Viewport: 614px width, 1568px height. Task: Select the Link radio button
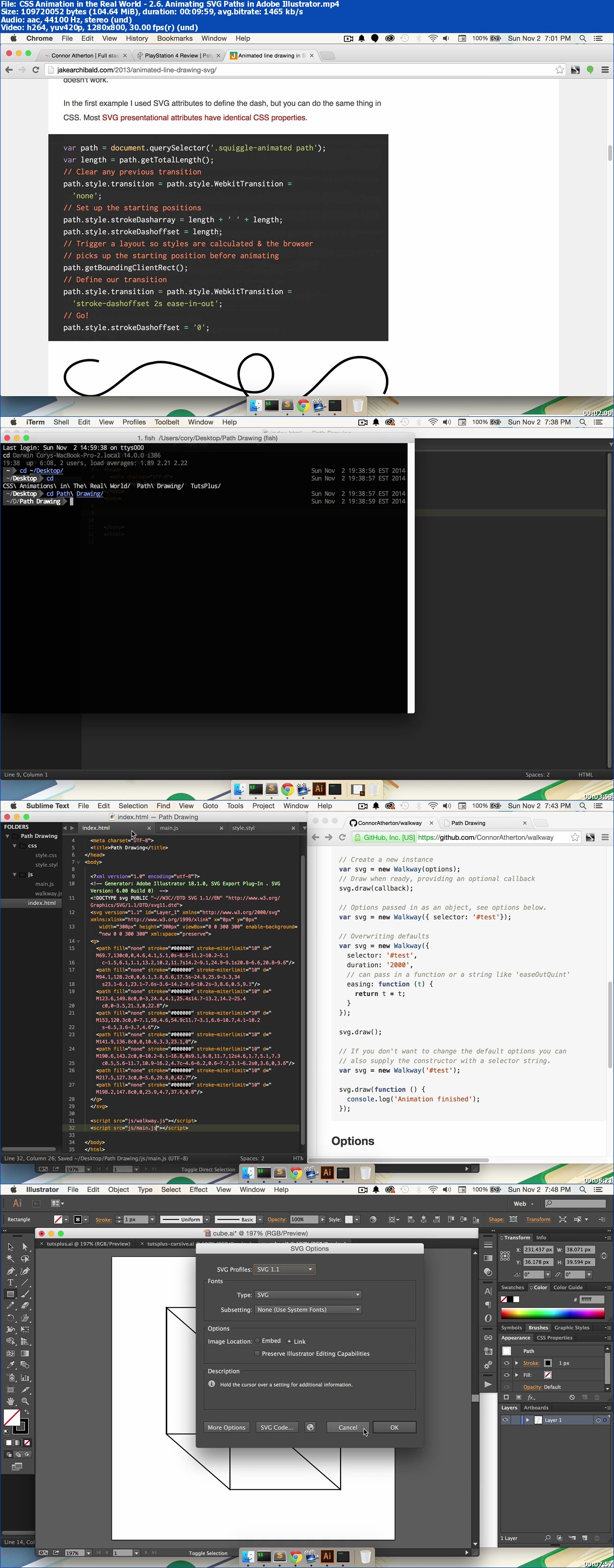click(289, 1341)
